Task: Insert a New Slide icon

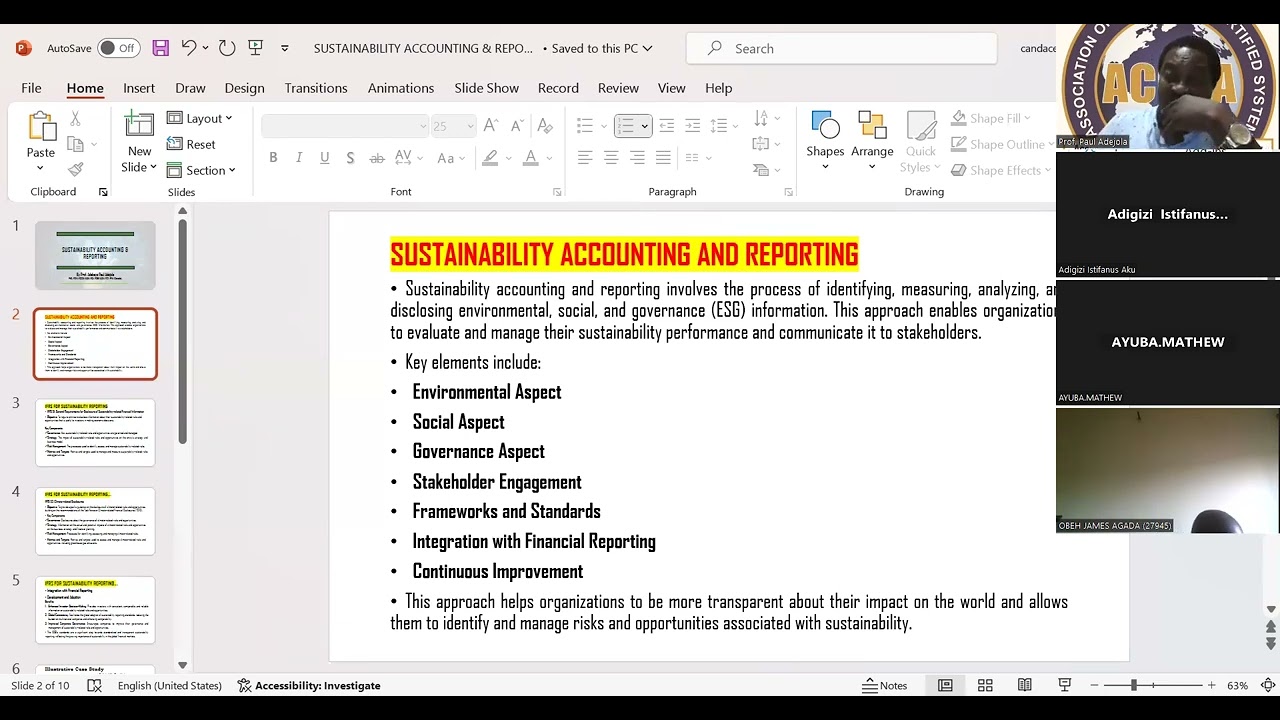Action: click(139, 126)
